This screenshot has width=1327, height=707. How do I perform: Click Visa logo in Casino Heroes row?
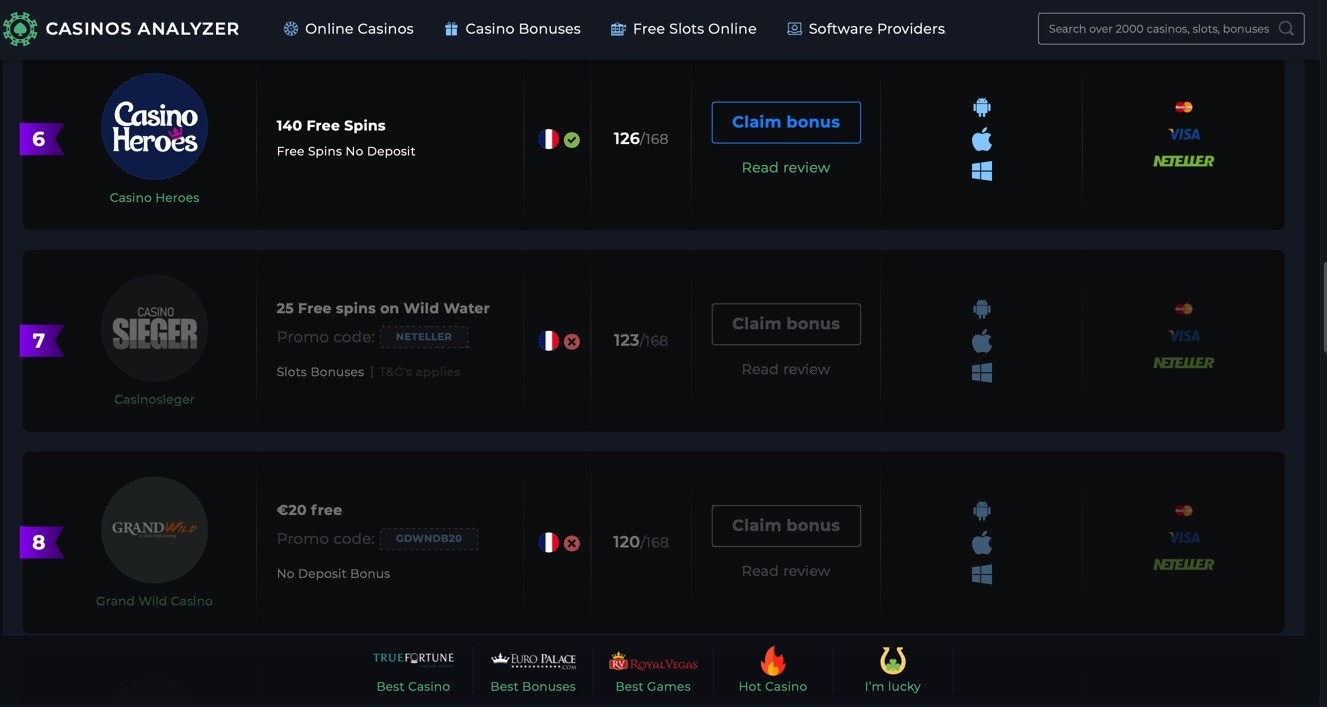[x=1184, y=134]
